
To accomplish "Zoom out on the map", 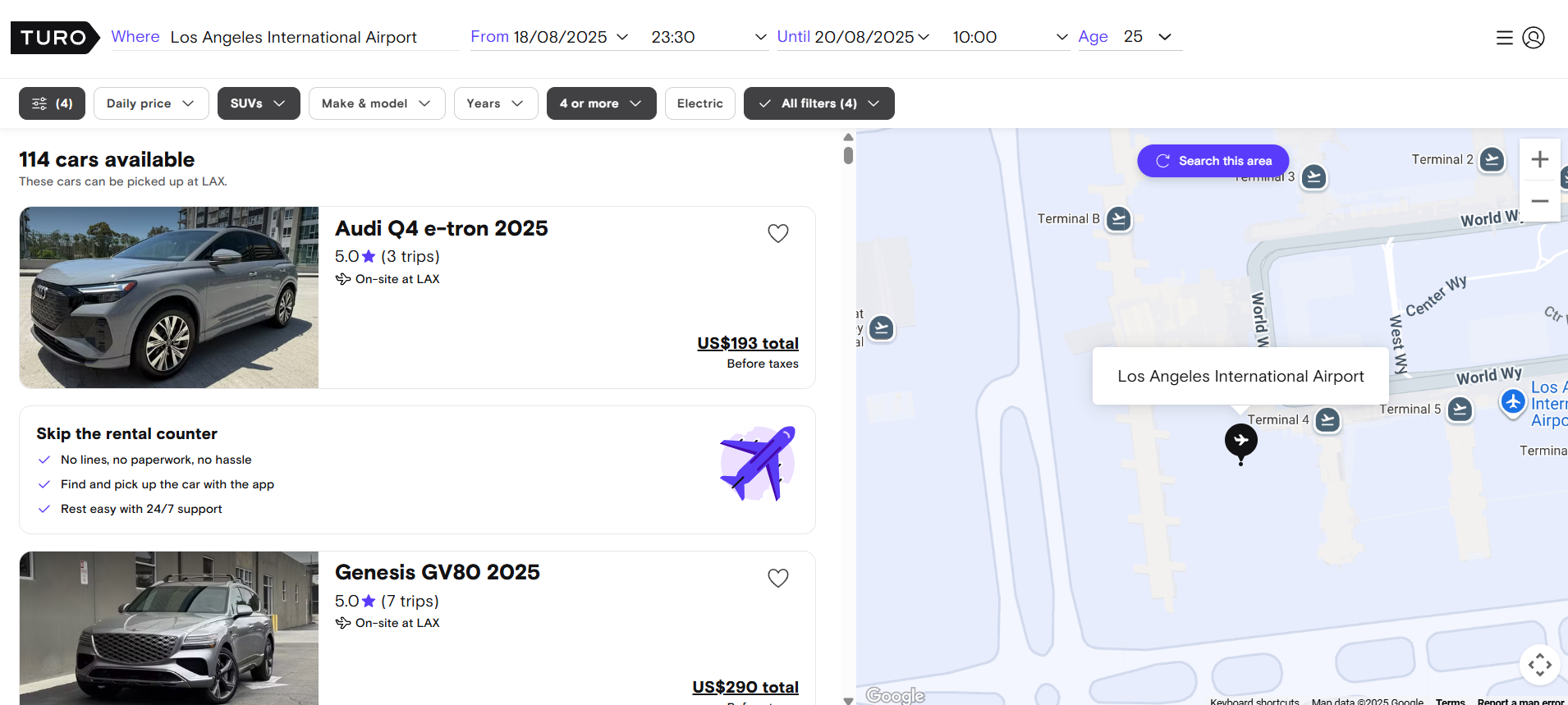I will [x=1539, y=201].
